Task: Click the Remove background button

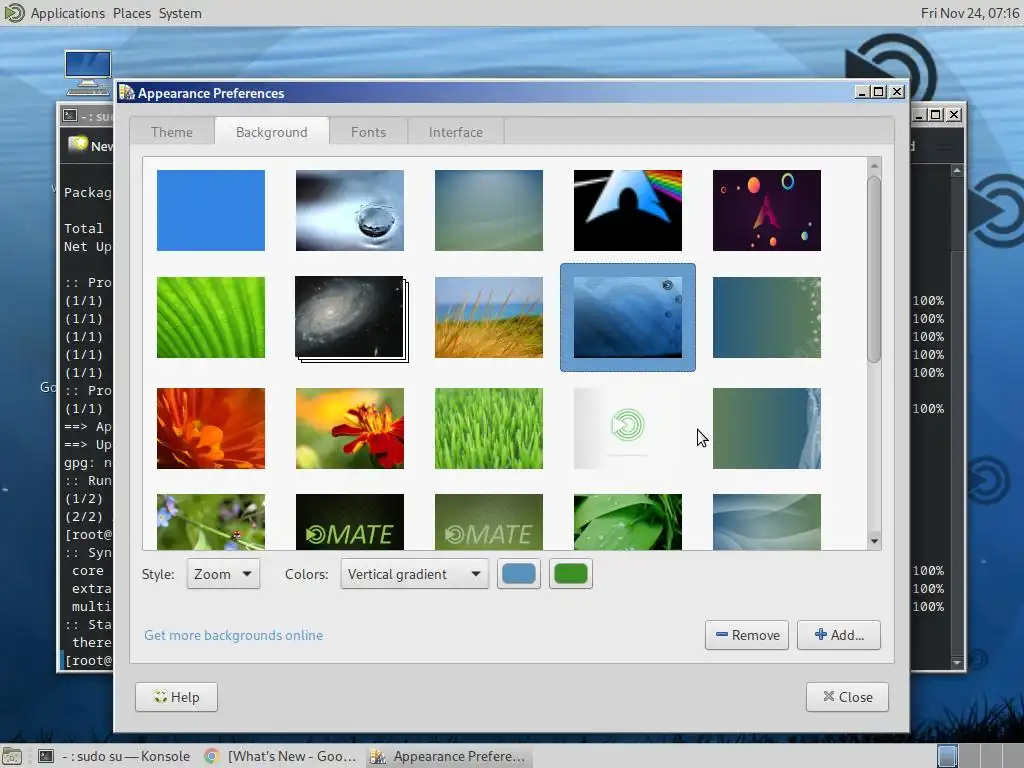Action: [747, 635]
